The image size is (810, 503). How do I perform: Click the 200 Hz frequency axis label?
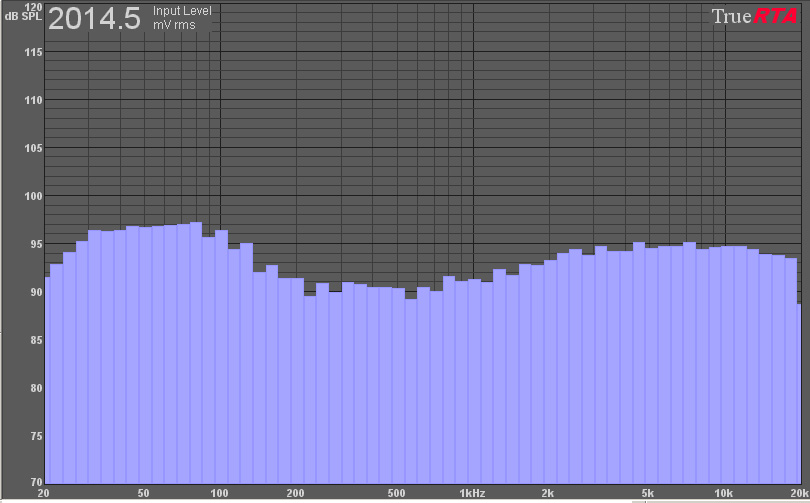295,493
